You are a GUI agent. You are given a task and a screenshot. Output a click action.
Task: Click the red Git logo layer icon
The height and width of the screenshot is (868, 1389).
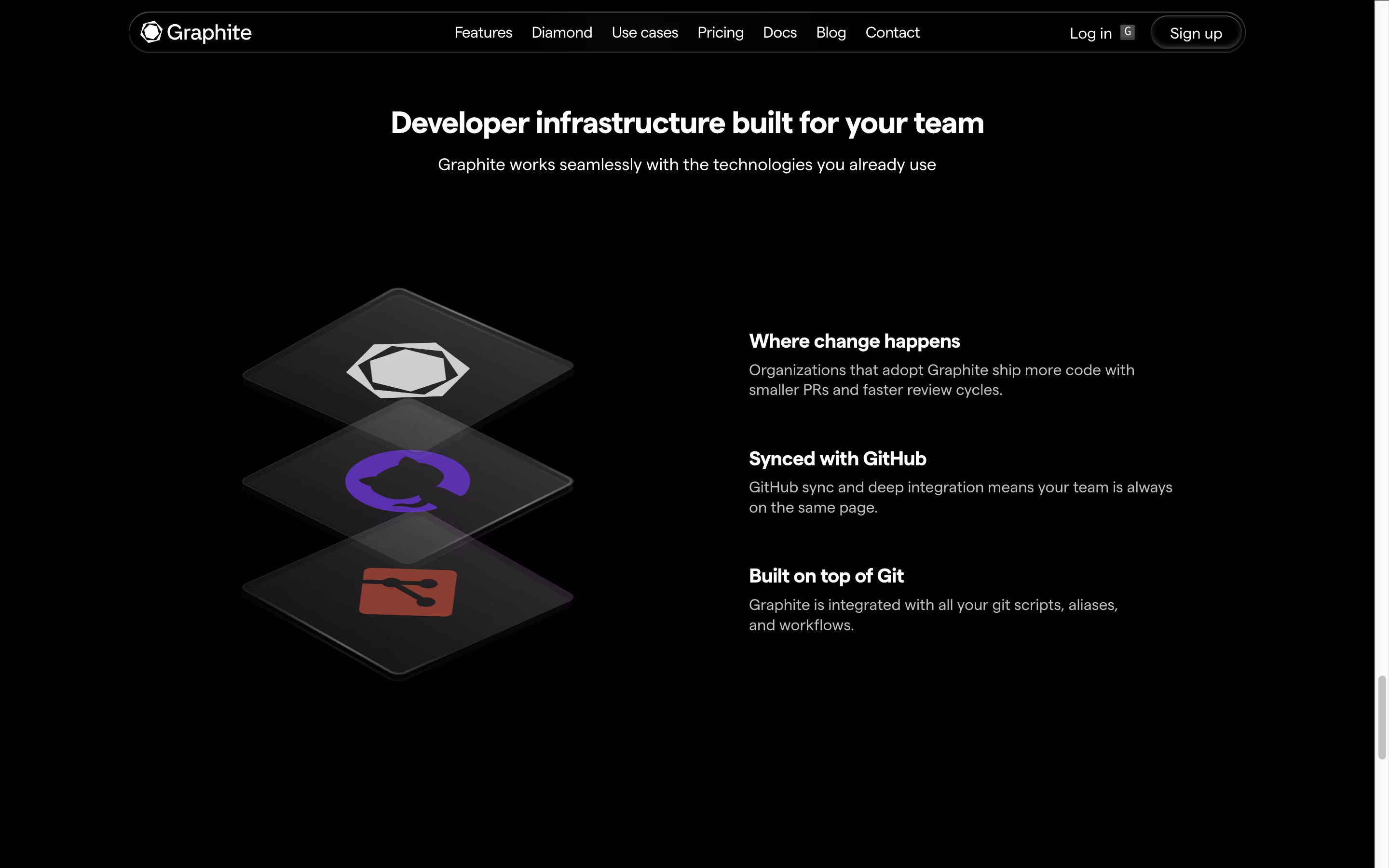408,592
